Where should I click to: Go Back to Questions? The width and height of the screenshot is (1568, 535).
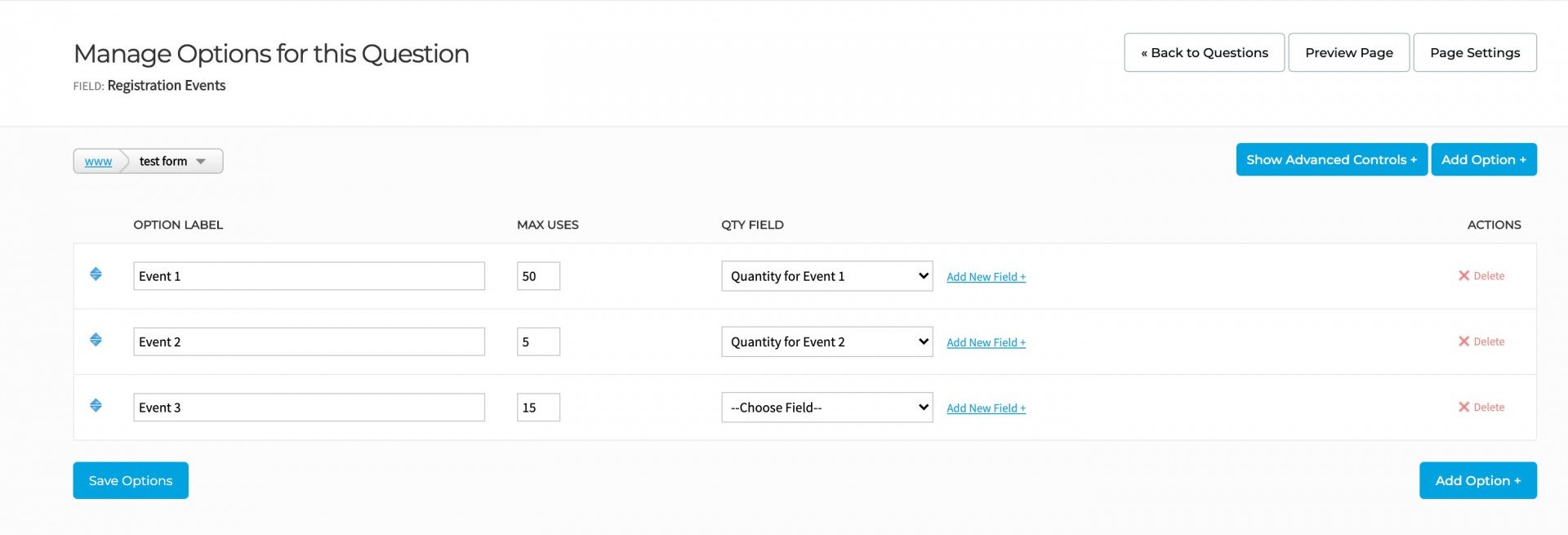coord(1204,52)
